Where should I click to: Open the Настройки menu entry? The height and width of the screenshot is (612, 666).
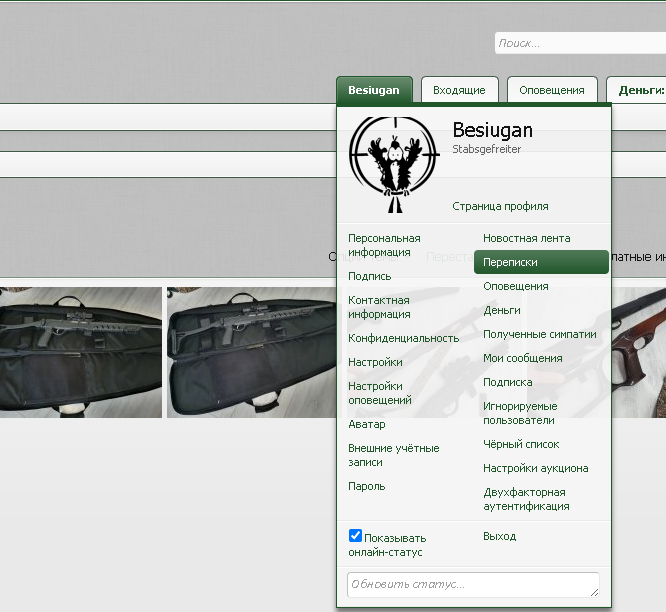tap(375, 362)
